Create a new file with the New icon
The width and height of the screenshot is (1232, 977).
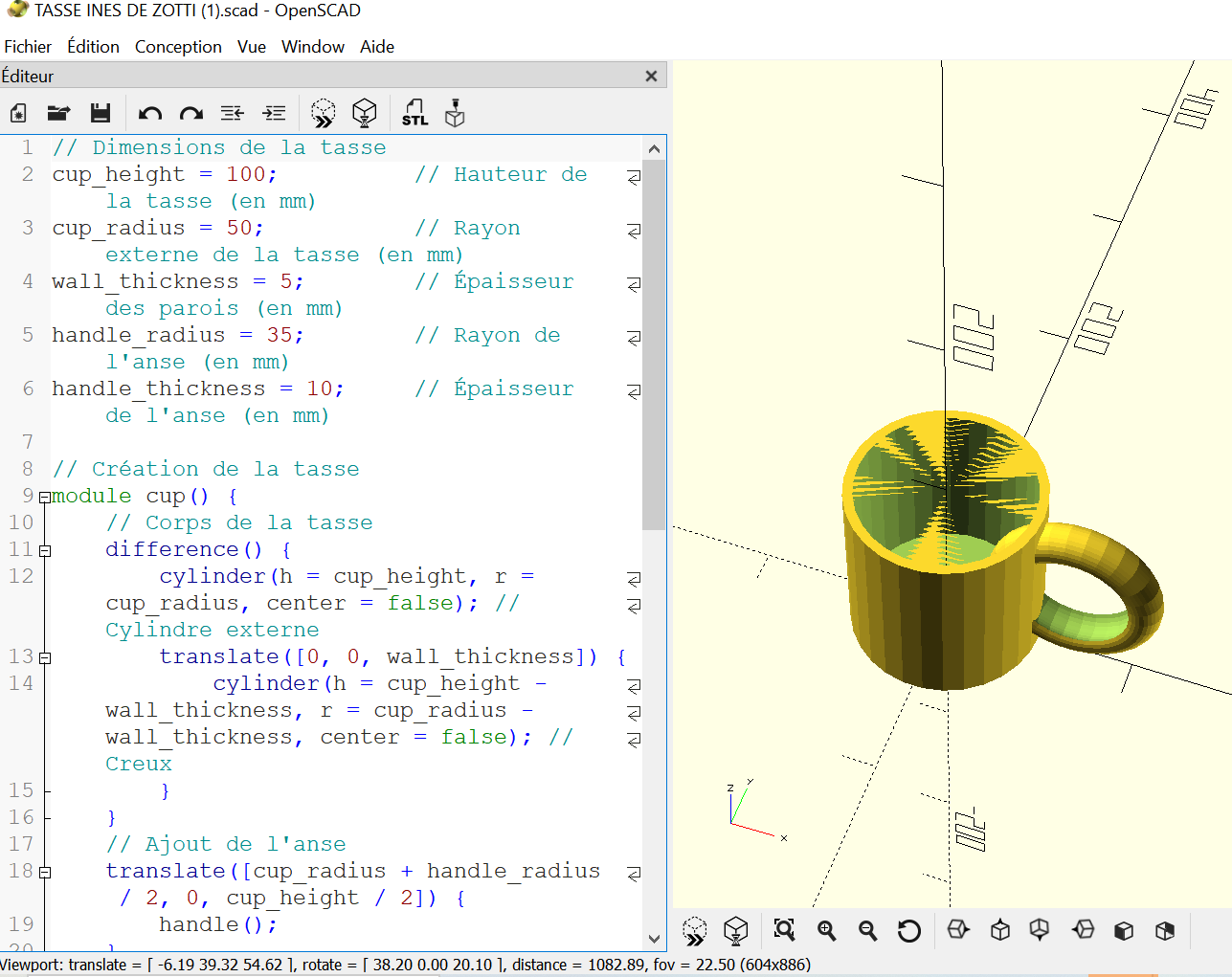[x=18, y=113]
